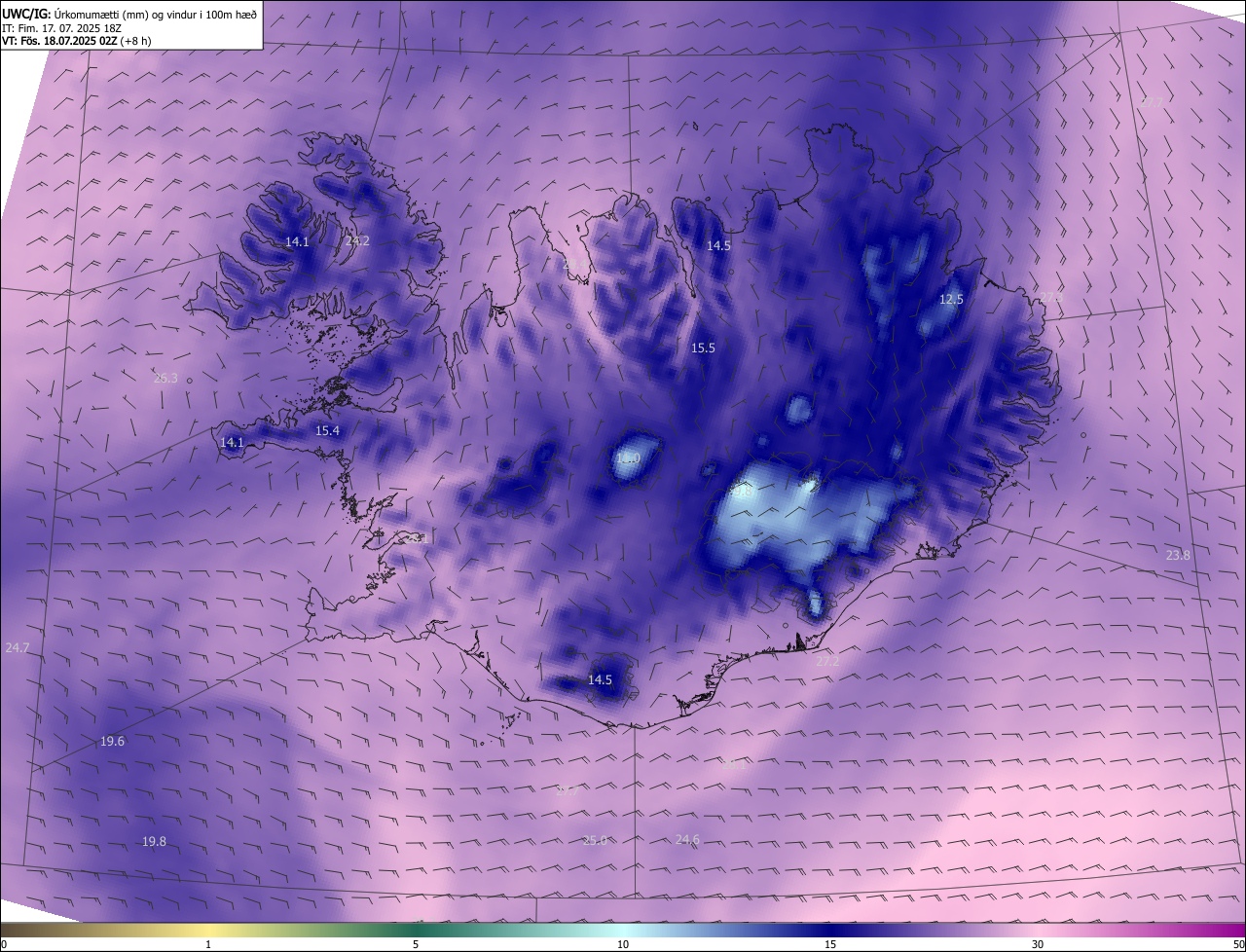This screenshot has height=952, width=1246.
Task: Click the colorbar tick label 0
Action: coord(4,944)
